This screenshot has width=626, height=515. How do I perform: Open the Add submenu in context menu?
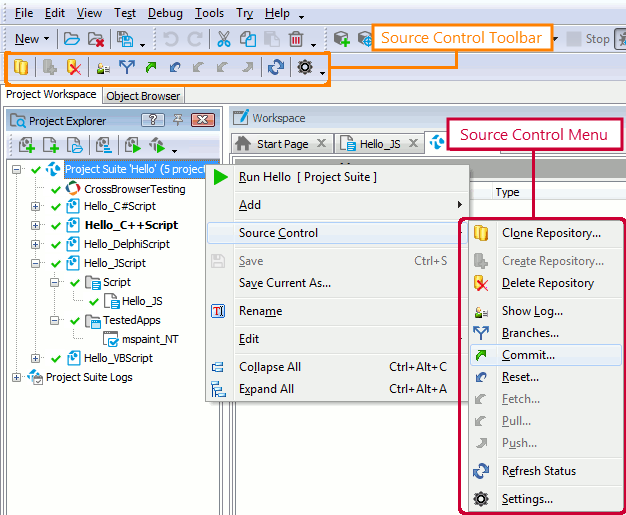tap(337, 205)
